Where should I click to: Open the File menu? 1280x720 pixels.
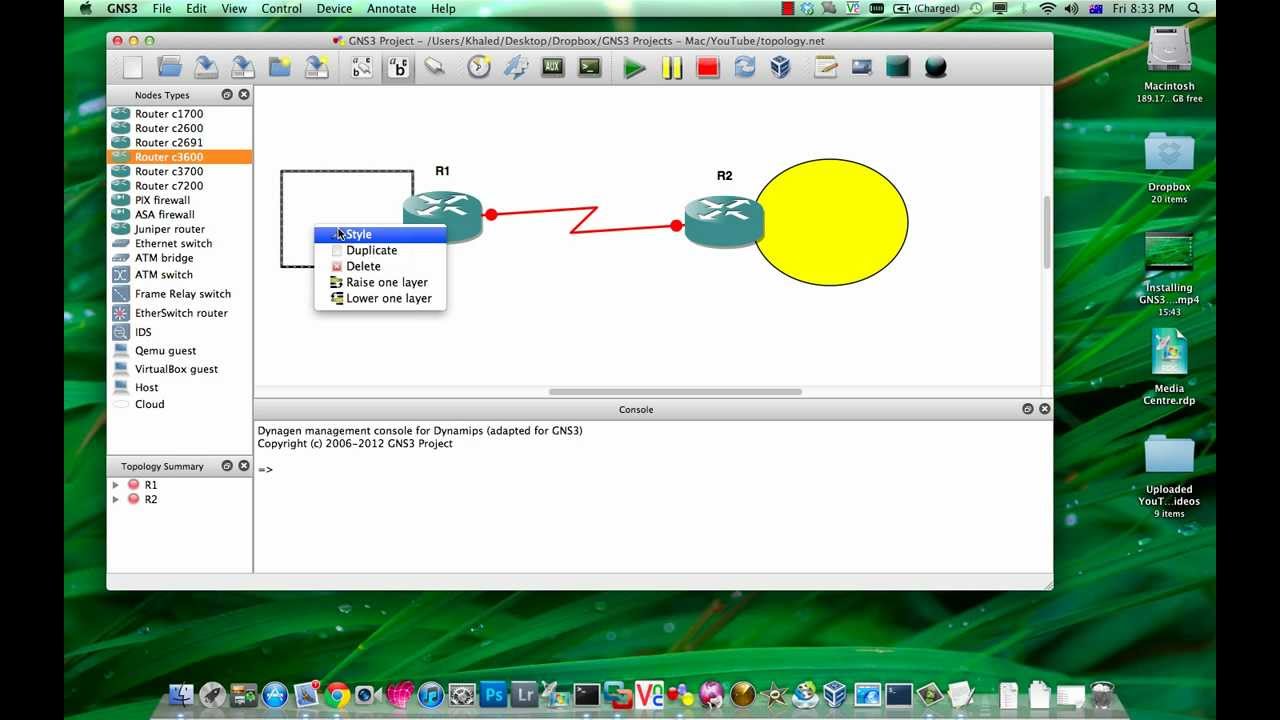click(x=162, y=8)
